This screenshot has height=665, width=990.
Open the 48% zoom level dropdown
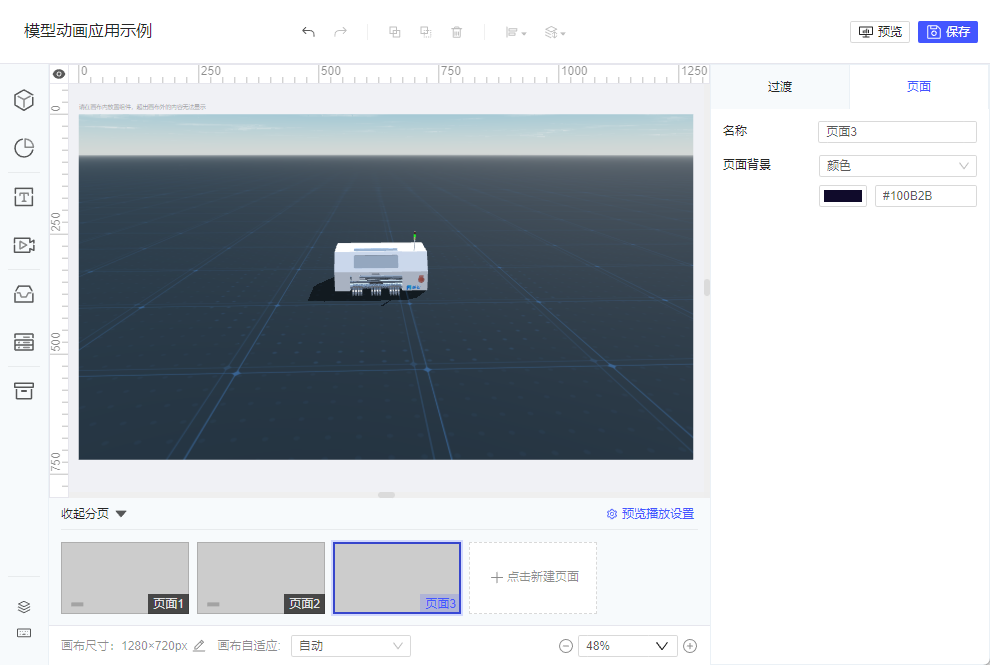pos(628,645)
